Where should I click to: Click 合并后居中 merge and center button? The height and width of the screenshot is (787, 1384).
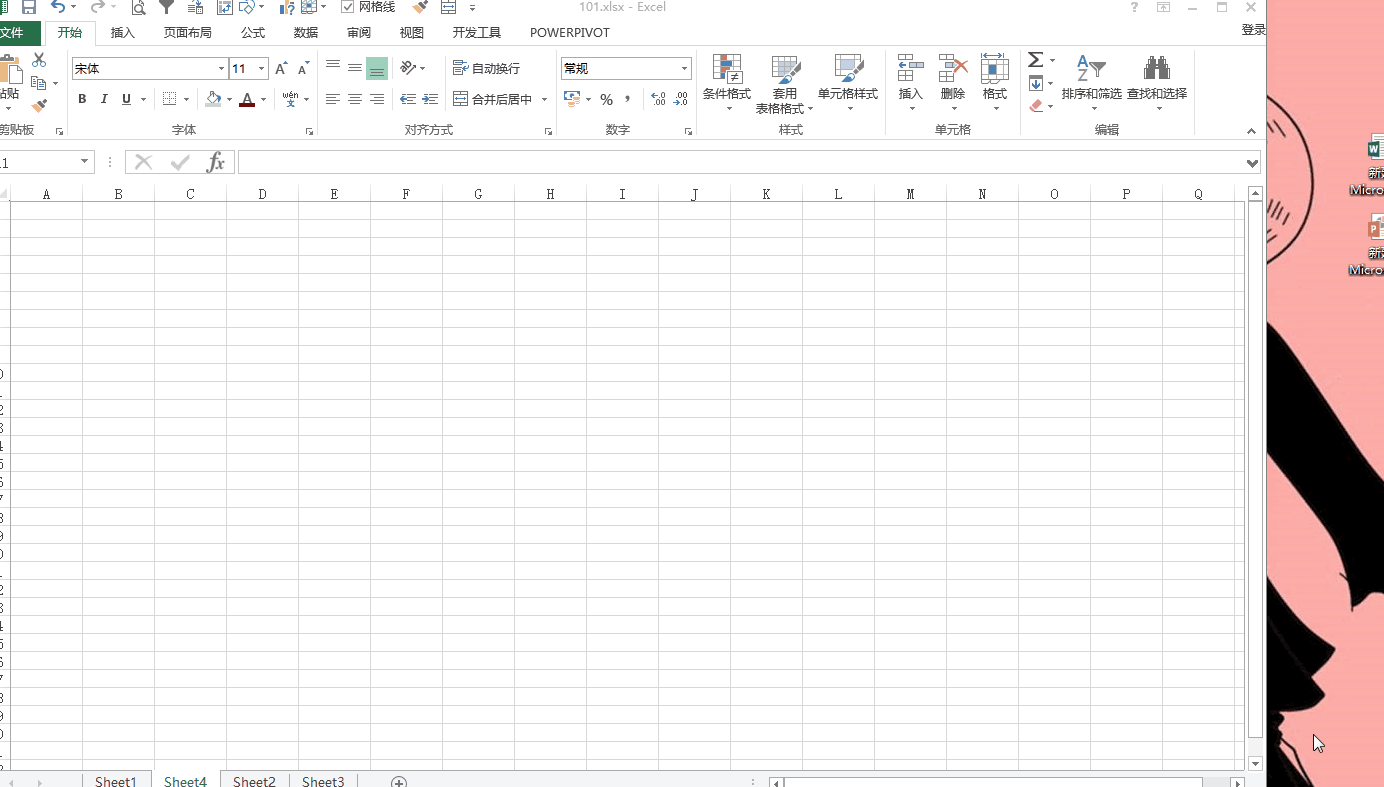point(493,99)
